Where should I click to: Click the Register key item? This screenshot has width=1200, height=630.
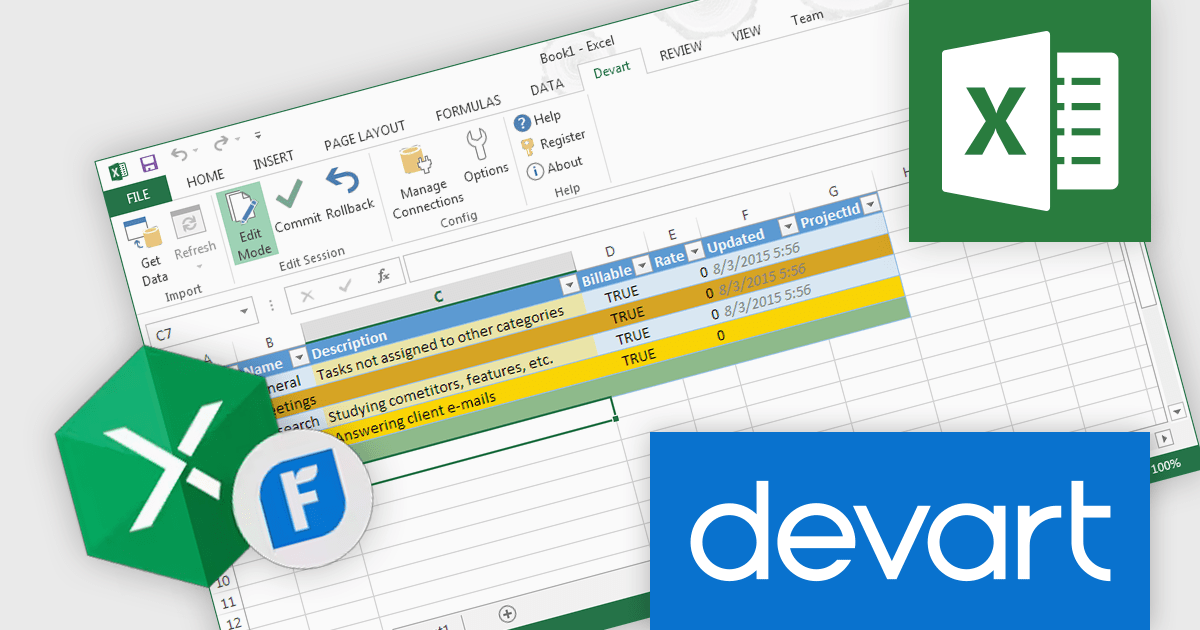pyautogui.click(x=551, y=143)
